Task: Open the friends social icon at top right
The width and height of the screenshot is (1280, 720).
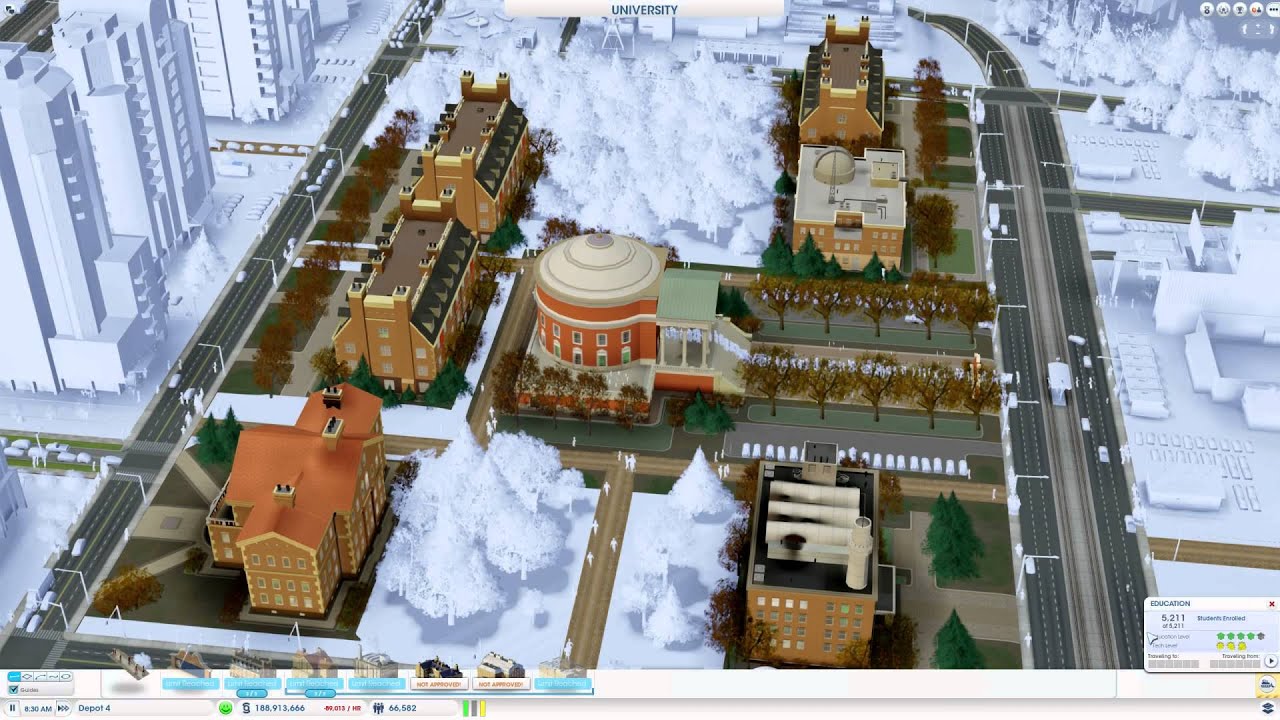Action: pyautogui.click(x=1256, y=9)
